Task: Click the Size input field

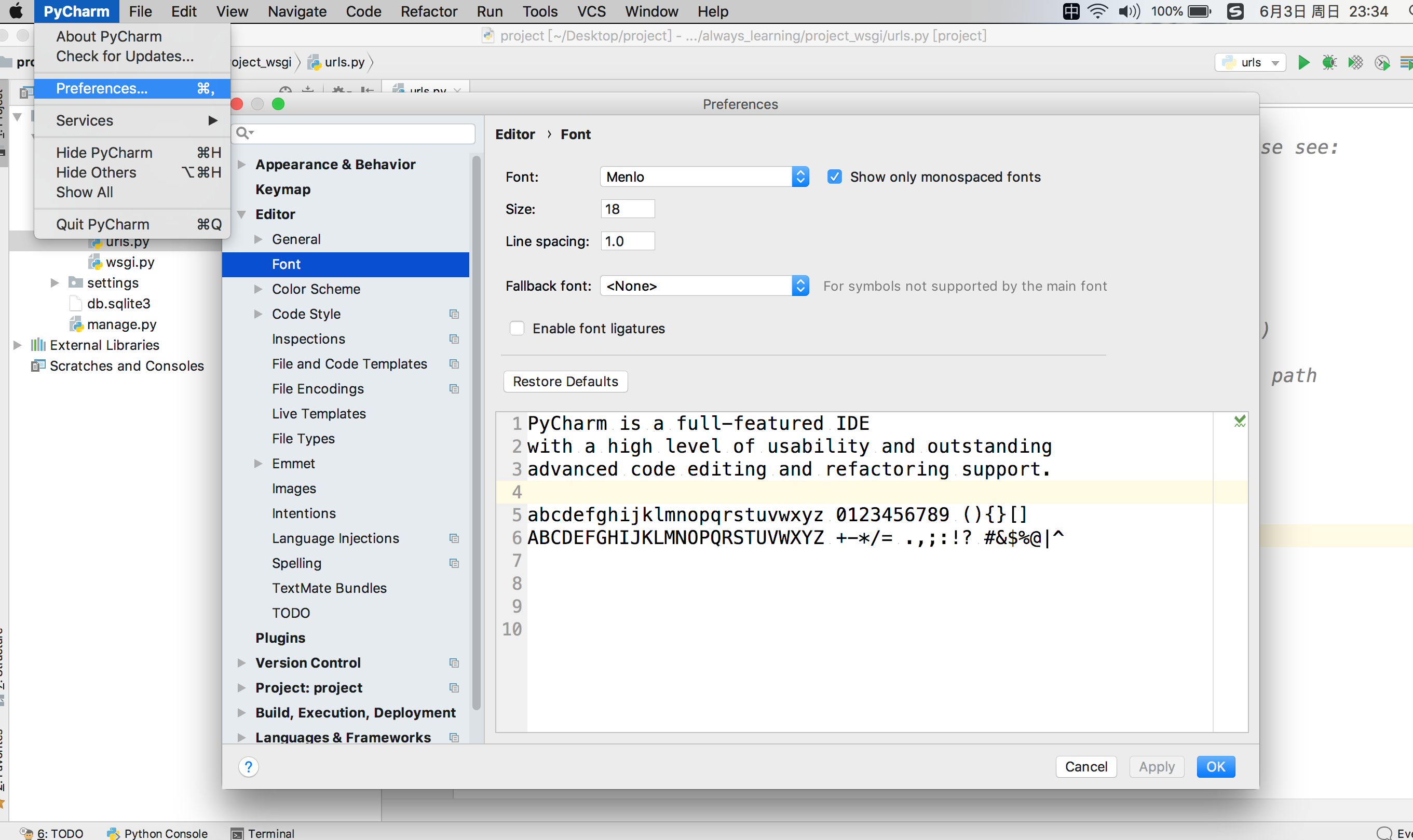Action: pos(628,209)
